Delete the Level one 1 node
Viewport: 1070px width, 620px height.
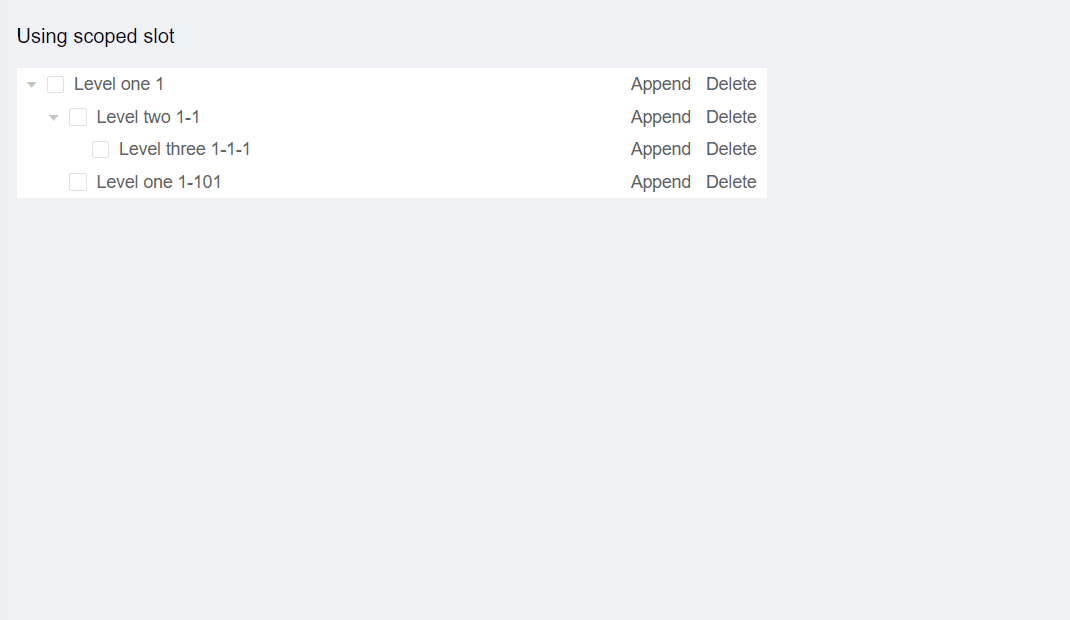pos(731,84)
